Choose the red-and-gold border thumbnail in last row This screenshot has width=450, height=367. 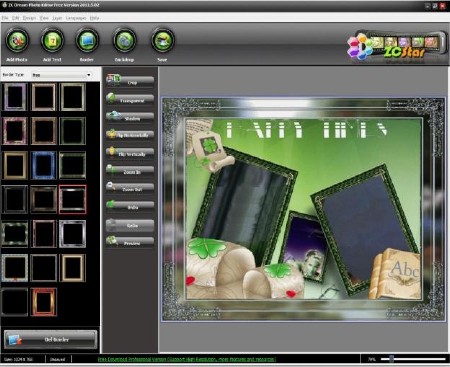click(x=44, y=302)
